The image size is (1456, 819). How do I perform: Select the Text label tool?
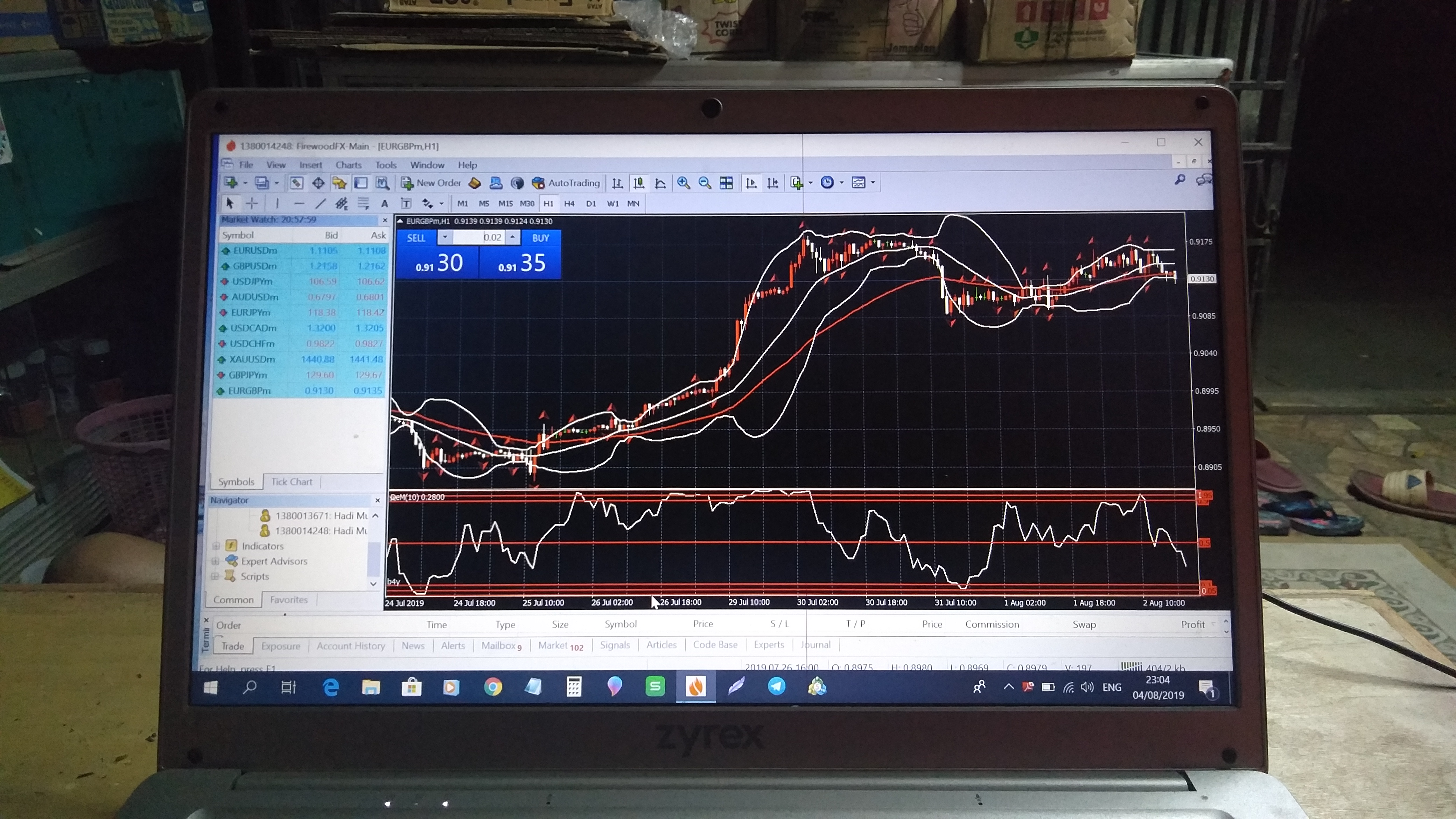(406, 203)
